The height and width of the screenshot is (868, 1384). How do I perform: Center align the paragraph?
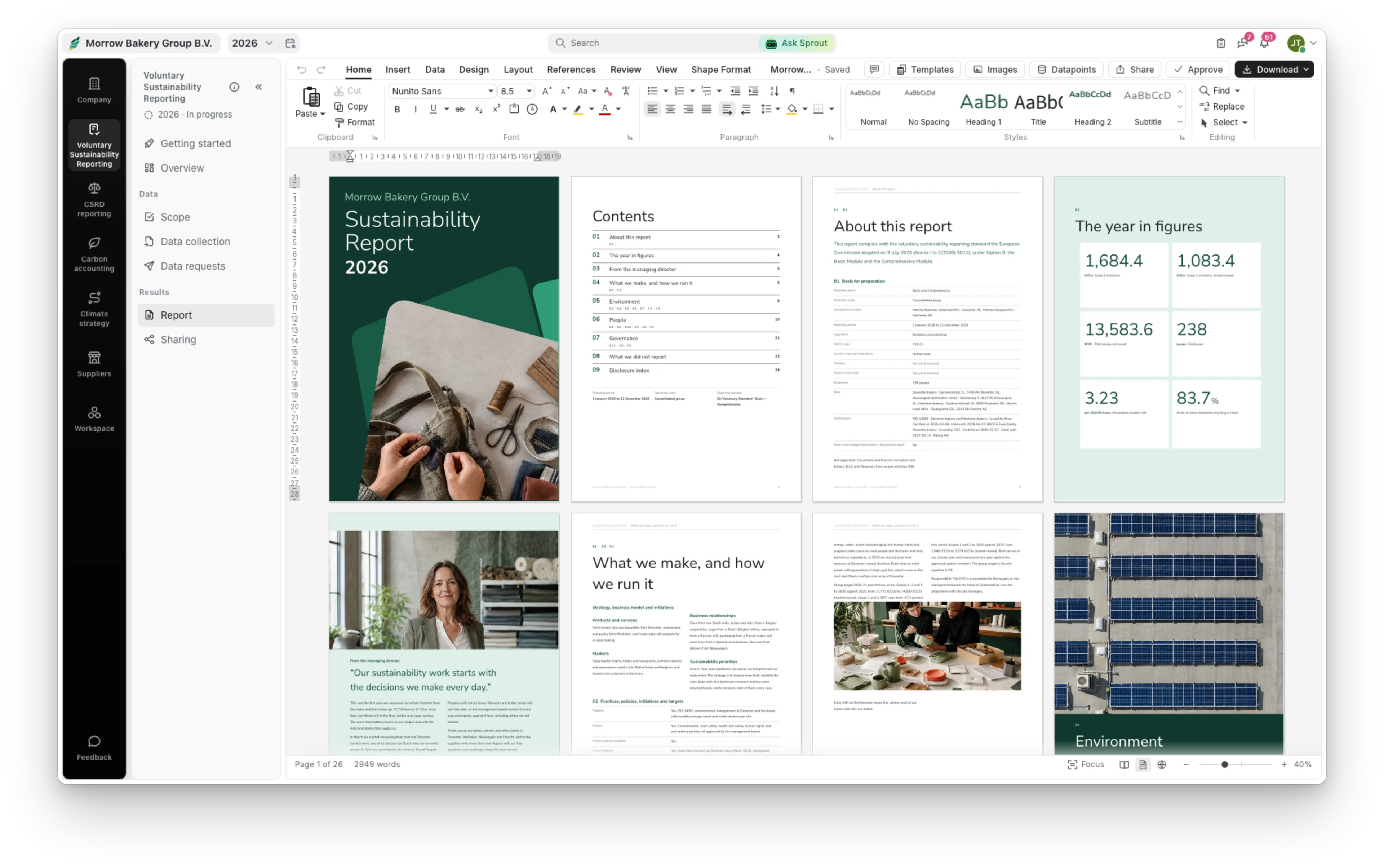coord(670,109)
